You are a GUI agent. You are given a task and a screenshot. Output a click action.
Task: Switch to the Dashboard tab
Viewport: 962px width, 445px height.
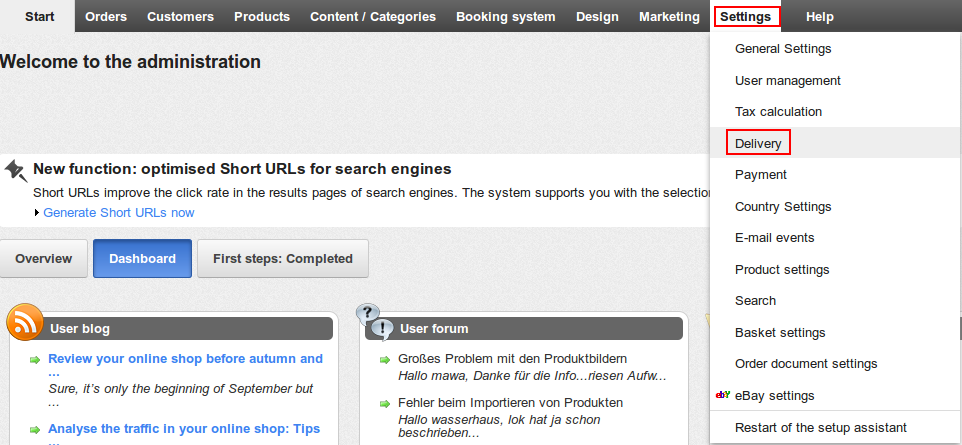point(142,259)
